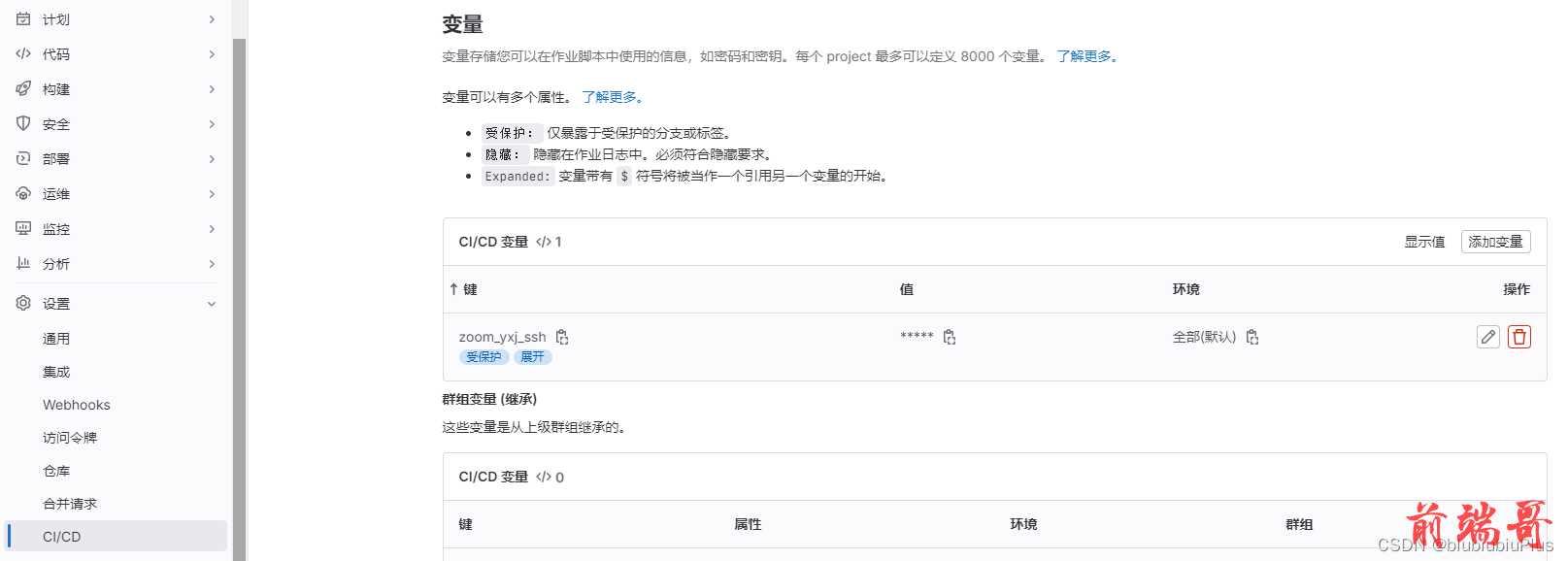Open 了解更多 link about variable attributes
This screenshot has width=1568, height=561.
pos(613,97)
